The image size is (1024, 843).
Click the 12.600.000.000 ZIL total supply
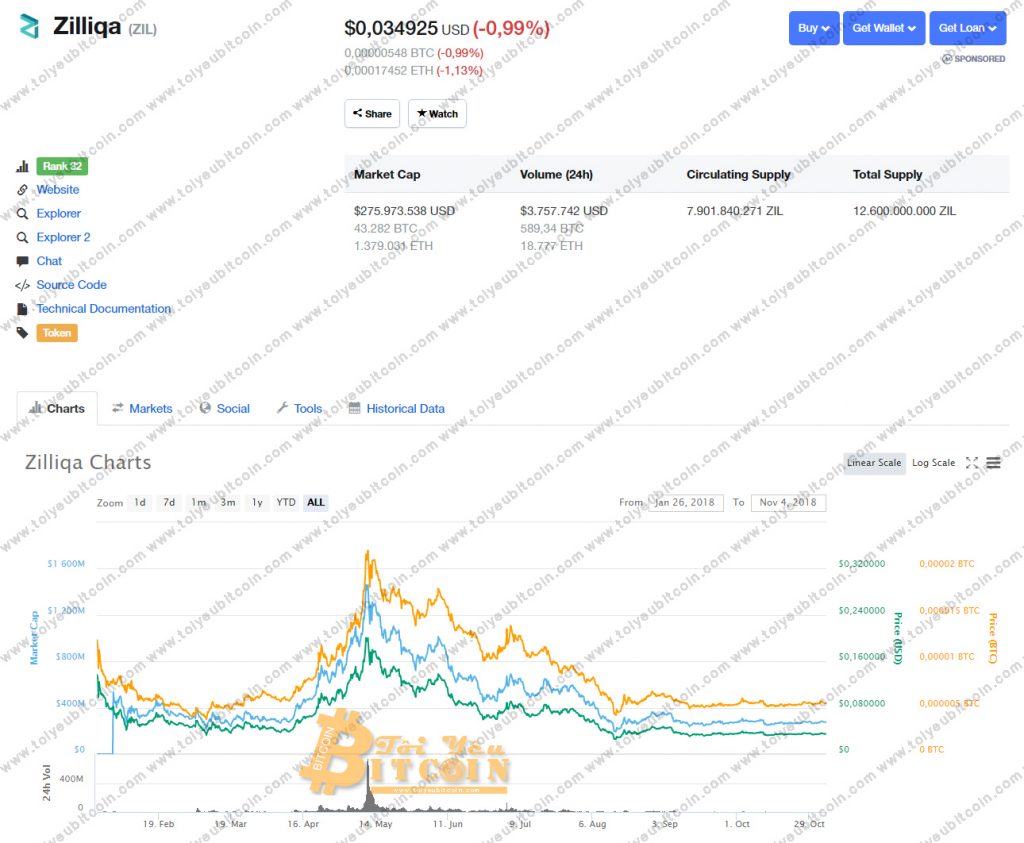(904, 211)
